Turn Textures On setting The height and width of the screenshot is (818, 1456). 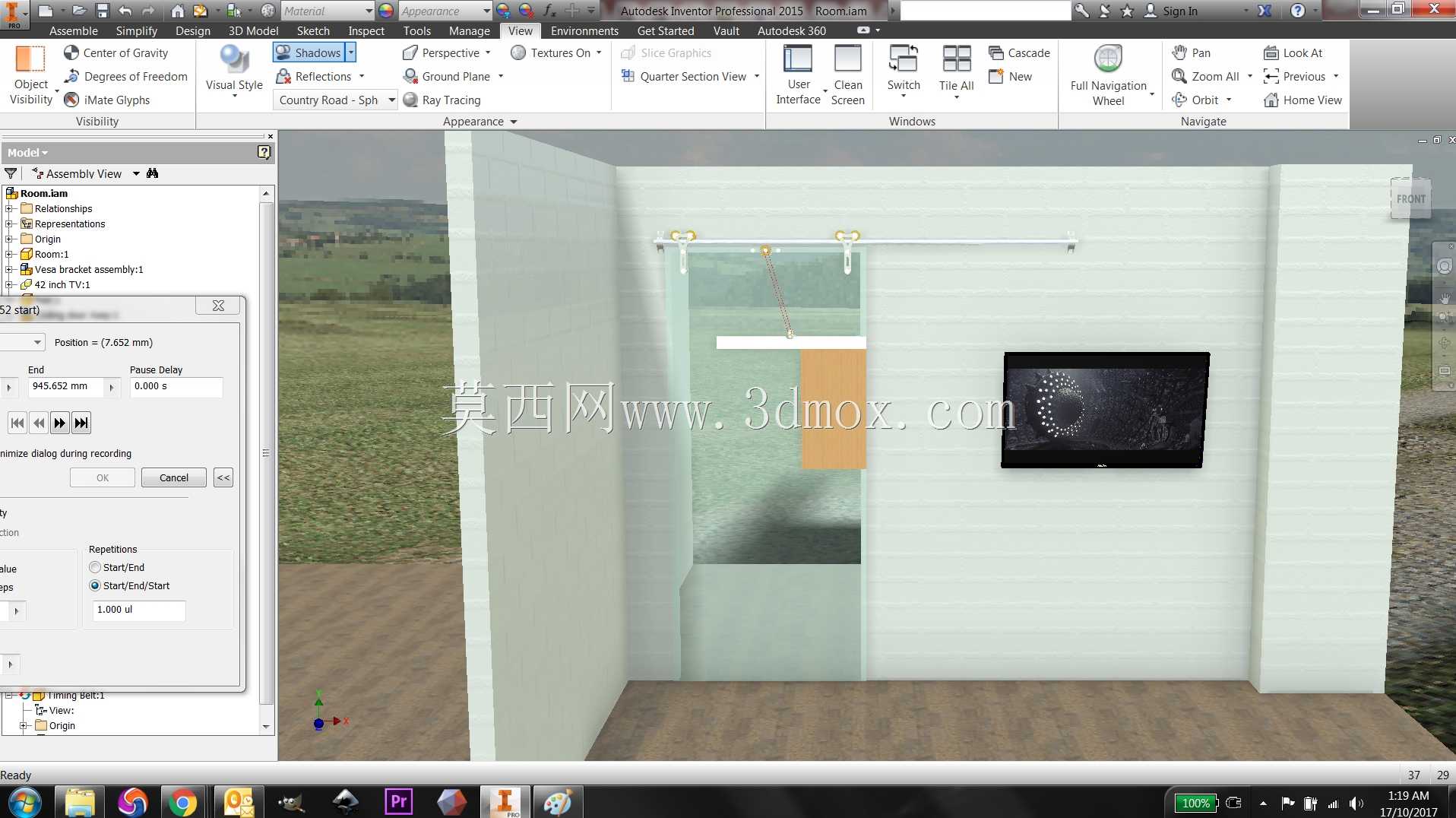coord(551,52)
